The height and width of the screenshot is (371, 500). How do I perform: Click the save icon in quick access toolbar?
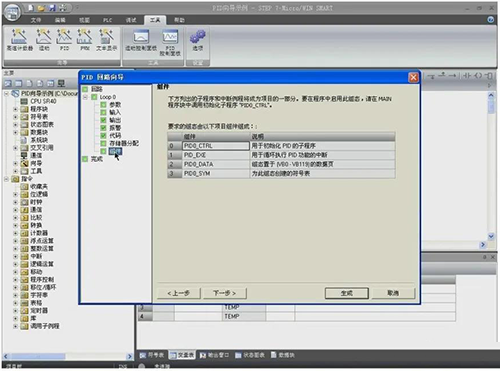[x=52, y=8]
